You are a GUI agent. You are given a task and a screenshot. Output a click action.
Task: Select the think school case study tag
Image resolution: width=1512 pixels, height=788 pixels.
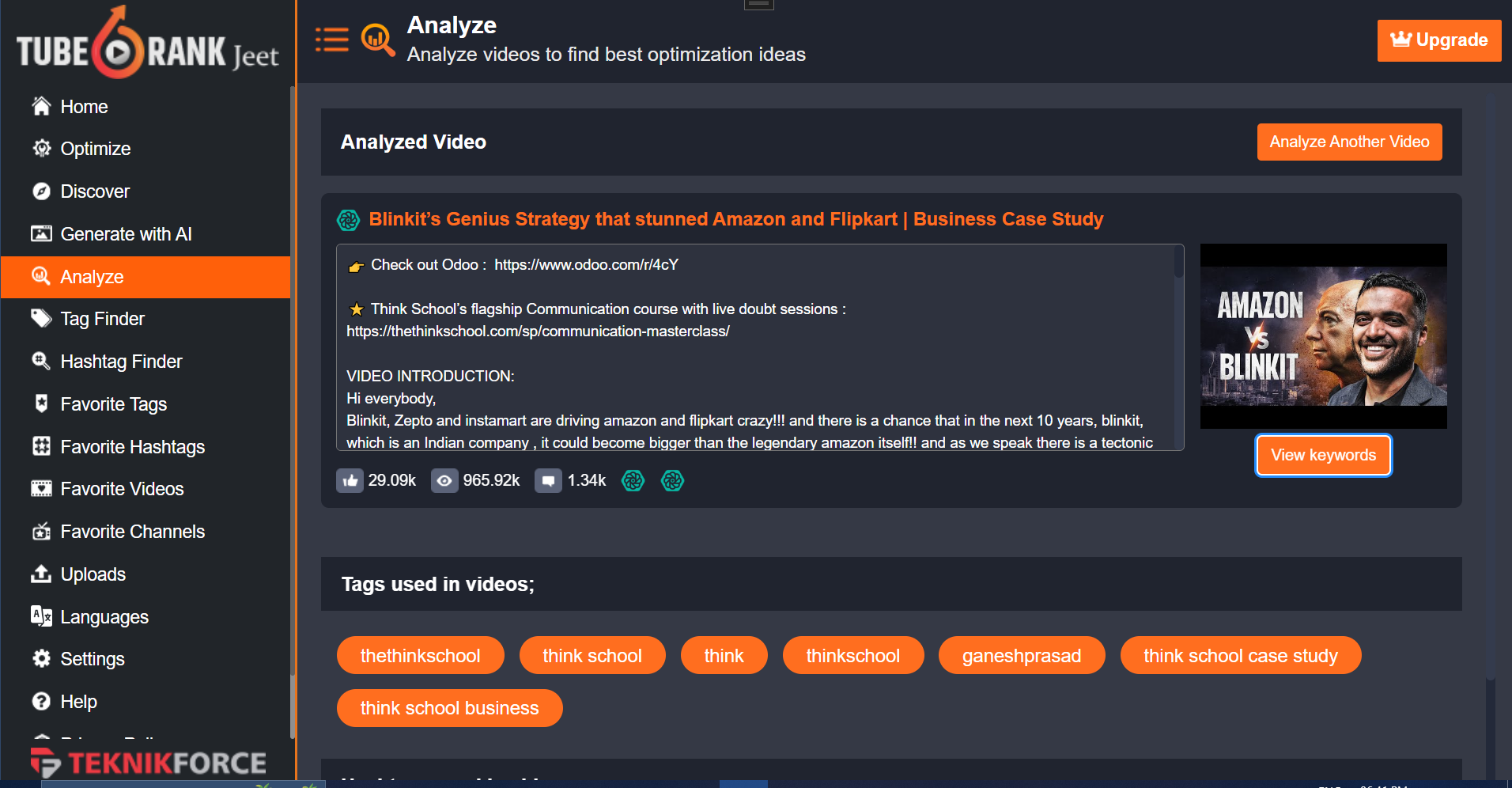point(1240,655)
